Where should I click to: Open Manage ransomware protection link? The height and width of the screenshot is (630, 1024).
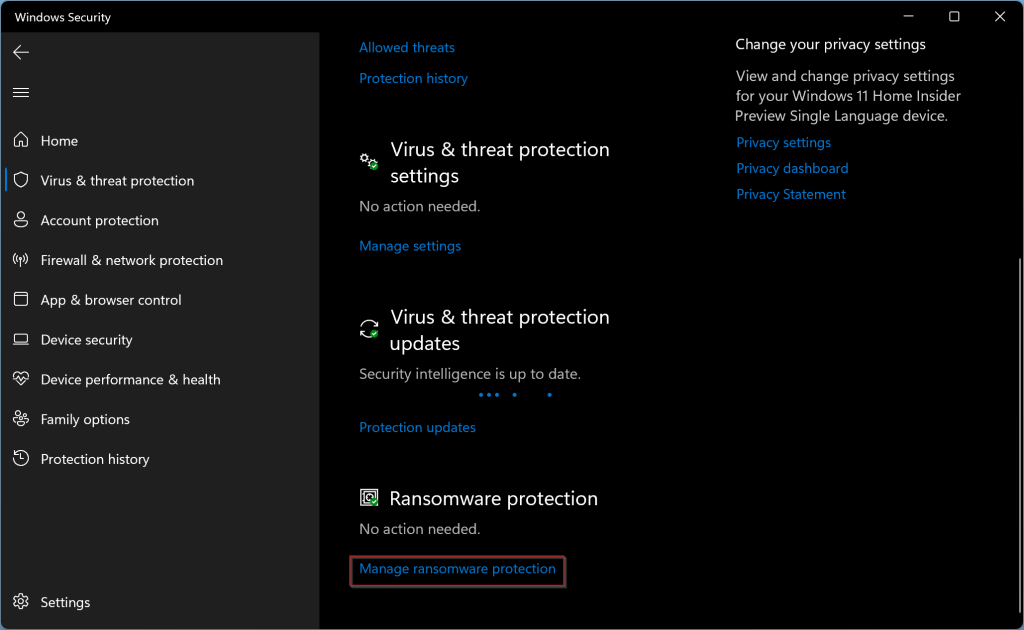[457, 569]
